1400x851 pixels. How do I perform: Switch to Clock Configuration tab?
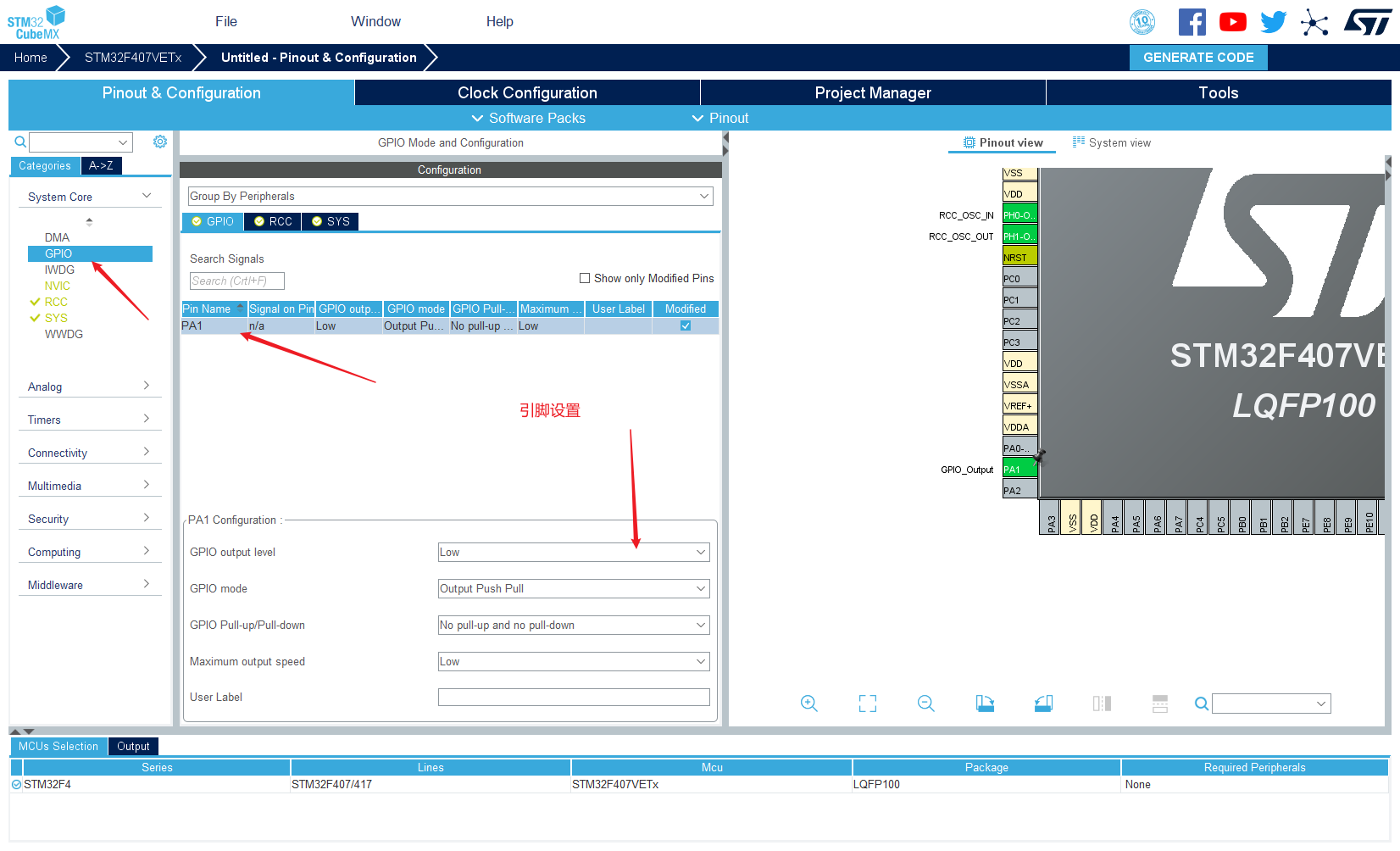(527, 92)
